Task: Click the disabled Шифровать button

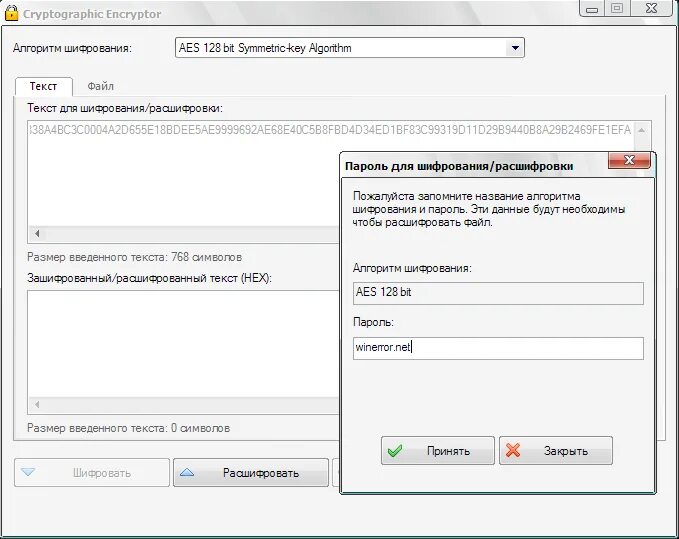Action: (92, 473)
